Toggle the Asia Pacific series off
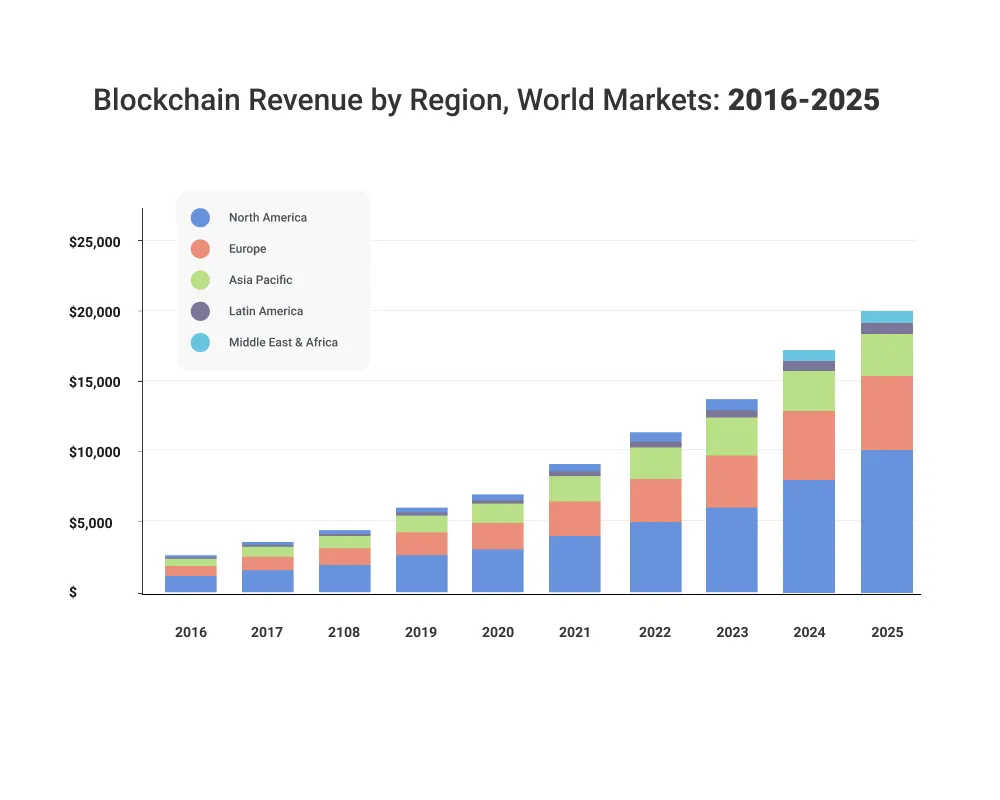Viewport: 1000px width, 800px height. (260, 280)
